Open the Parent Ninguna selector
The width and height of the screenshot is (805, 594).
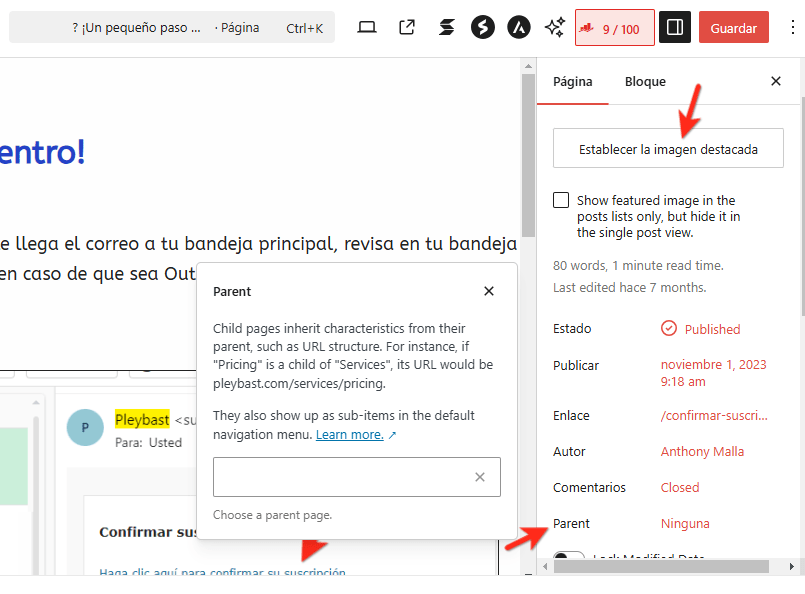pyautogui.click(x=685, y=523)
